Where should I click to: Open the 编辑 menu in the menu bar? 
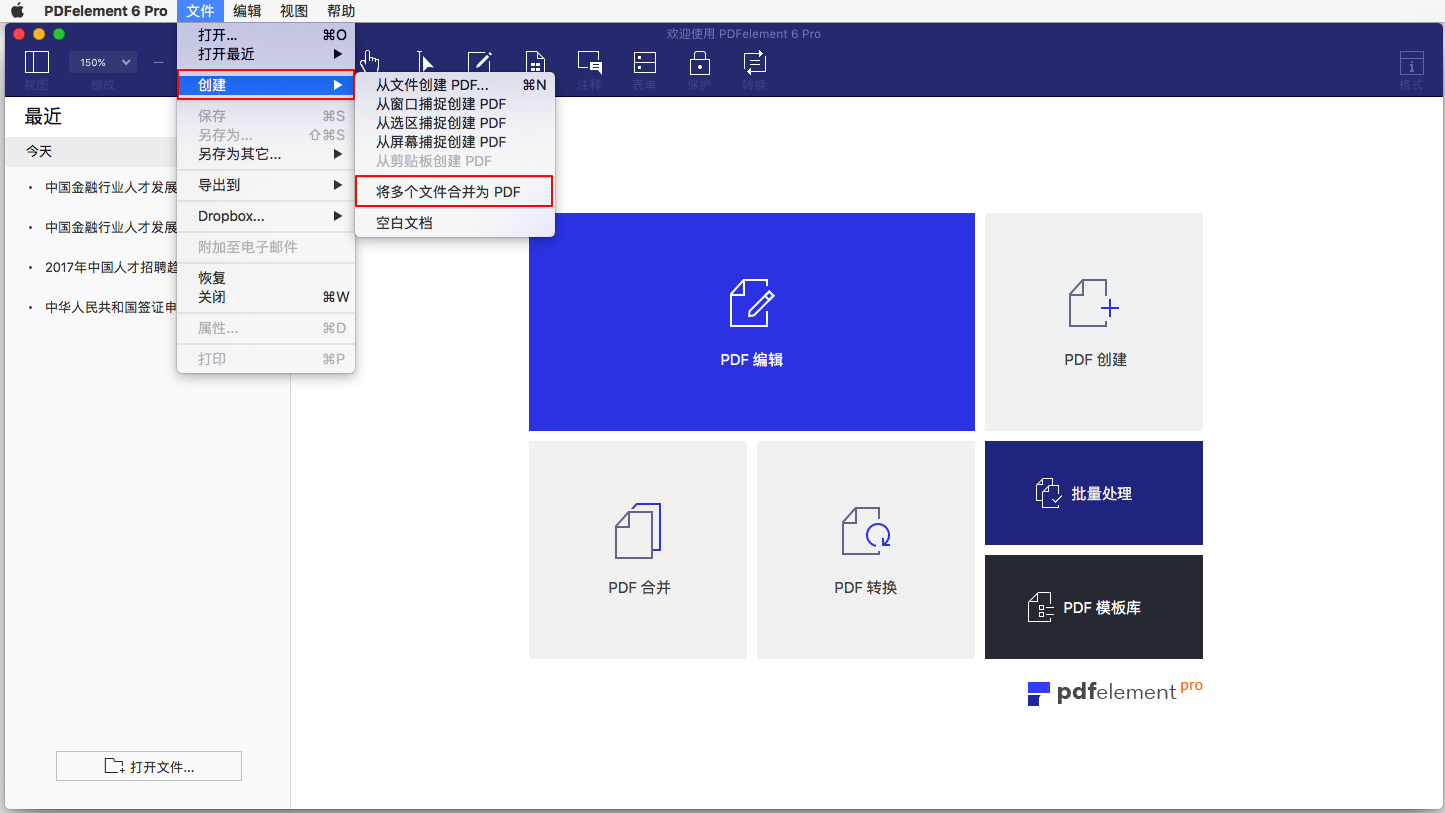246,11
